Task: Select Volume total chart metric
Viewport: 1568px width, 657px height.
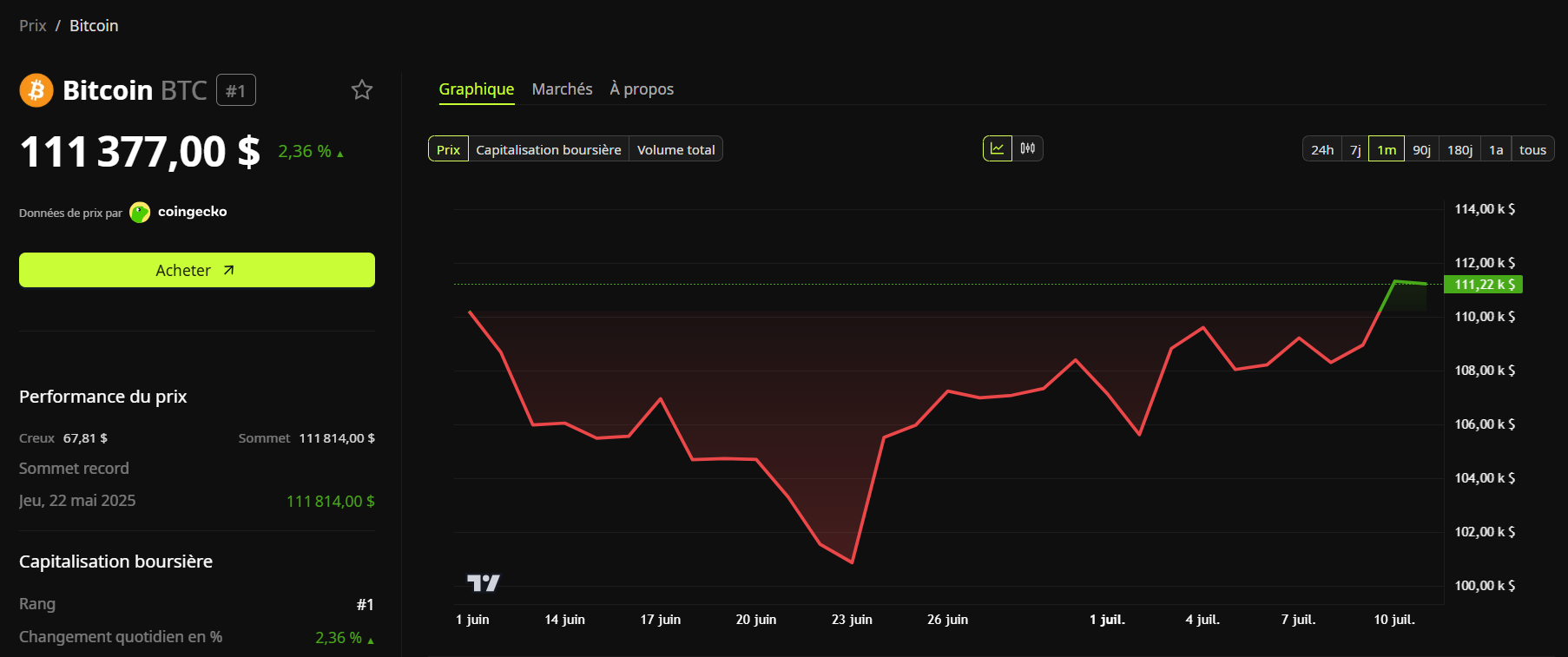Action: coord(676,149)
